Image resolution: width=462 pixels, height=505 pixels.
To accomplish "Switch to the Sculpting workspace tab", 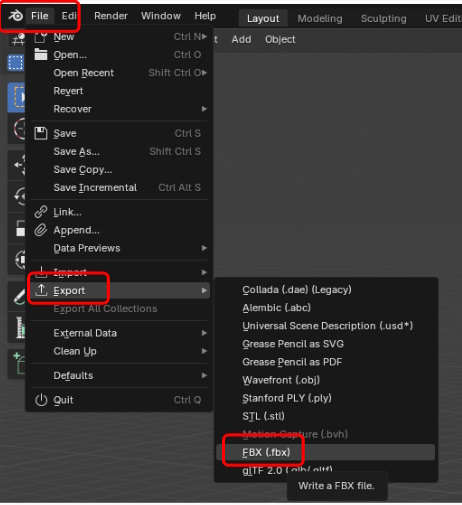I will [383, 18].
